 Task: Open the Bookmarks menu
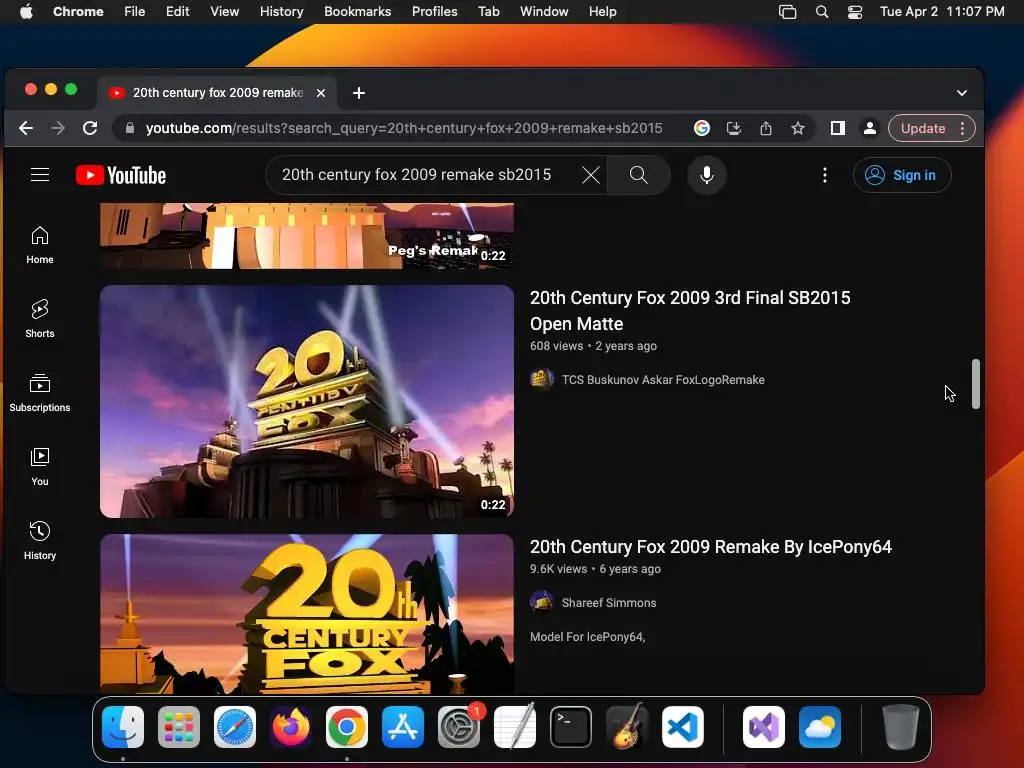point(357,12)
